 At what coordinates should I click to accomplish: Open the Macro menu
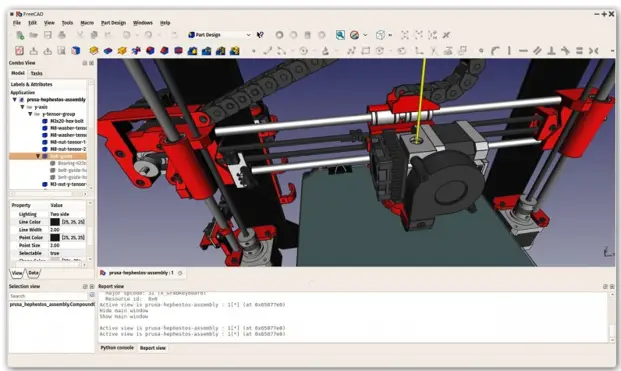[87, 23]
